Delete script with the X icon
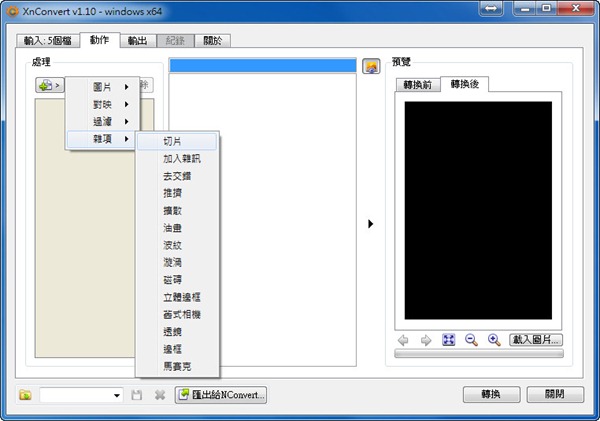The height and width of the screenshot is (421, 600). pos(160,395)
